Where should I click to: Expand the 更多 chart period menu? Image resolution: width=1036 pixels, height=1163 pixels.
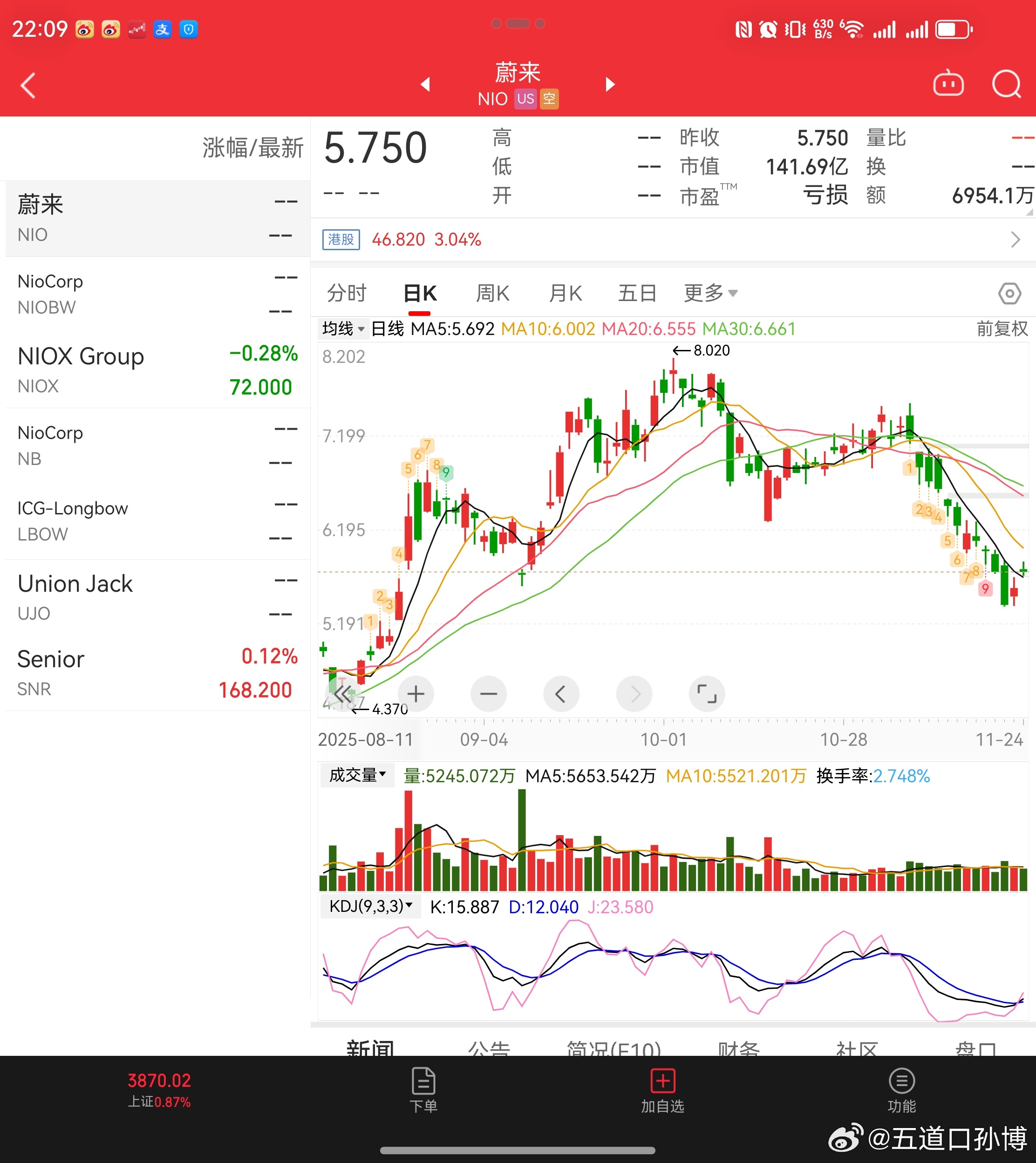click(710, 294)
